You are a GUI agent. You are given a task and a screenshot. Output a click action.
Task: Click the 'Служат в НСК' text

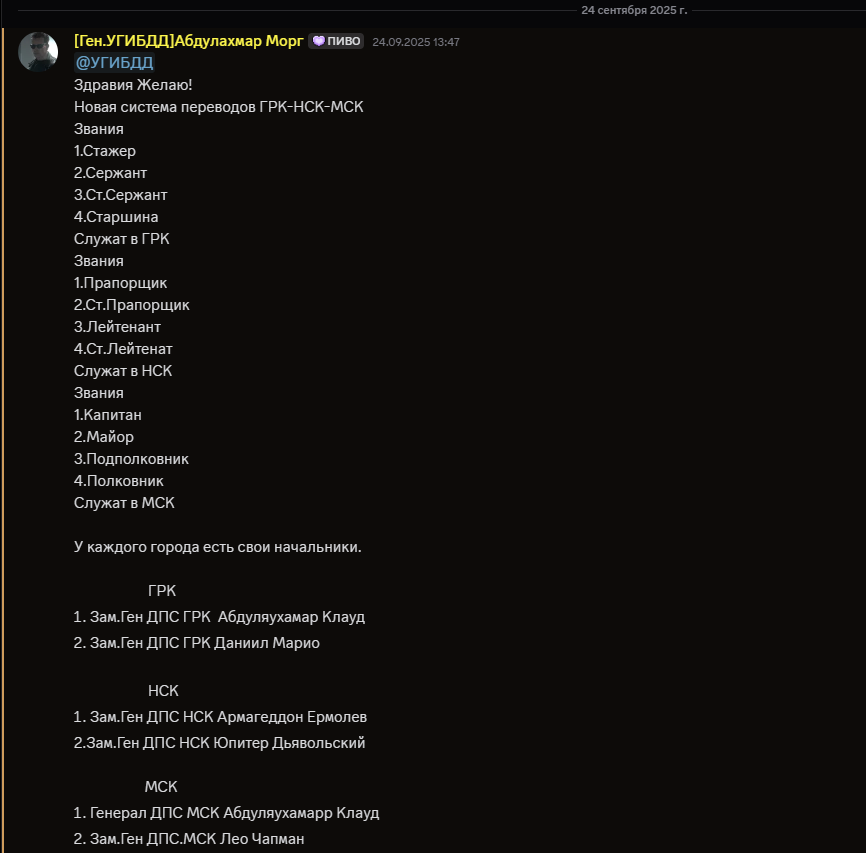(123, 371)
